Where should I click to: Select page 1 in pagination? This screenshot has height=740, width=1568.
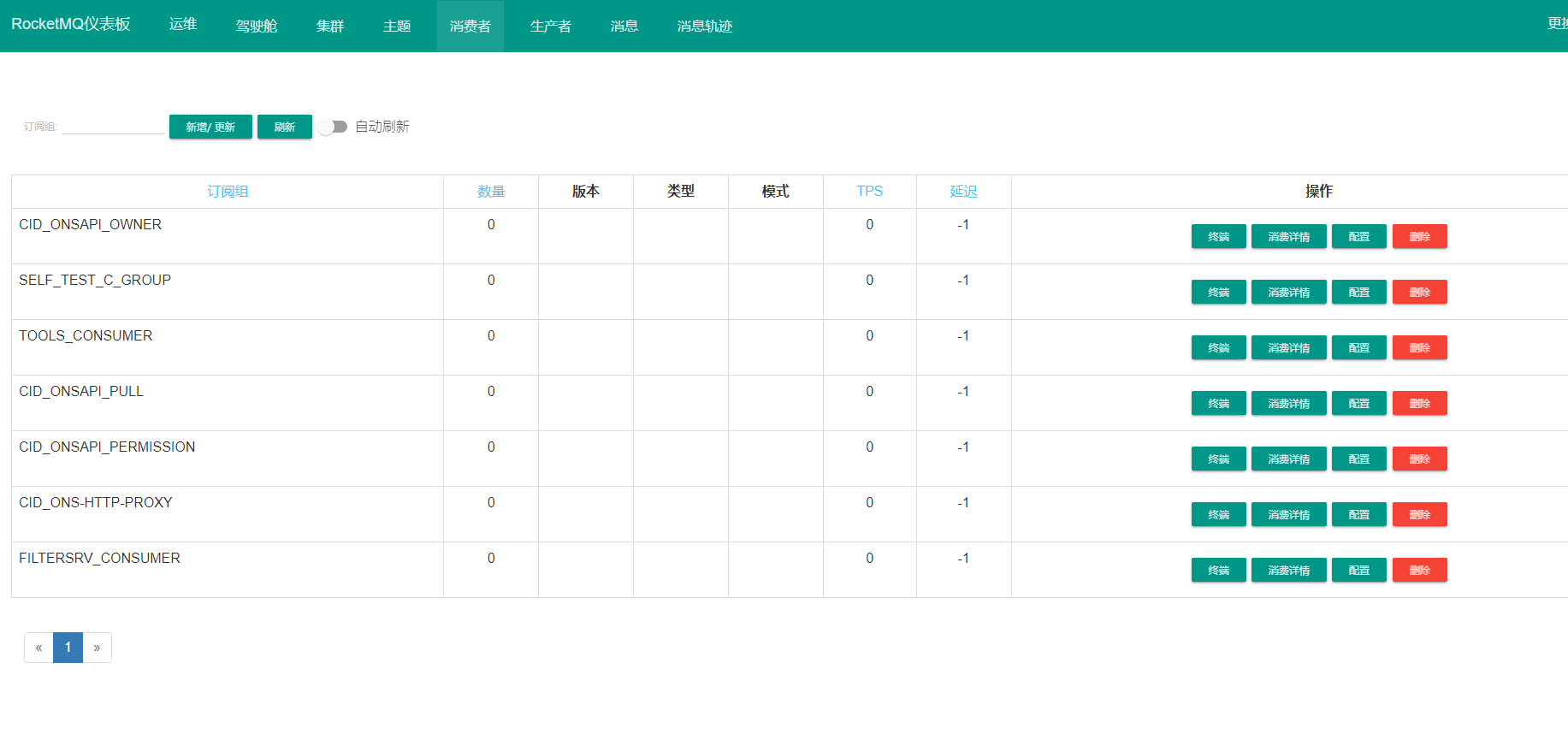pos(68,648)
